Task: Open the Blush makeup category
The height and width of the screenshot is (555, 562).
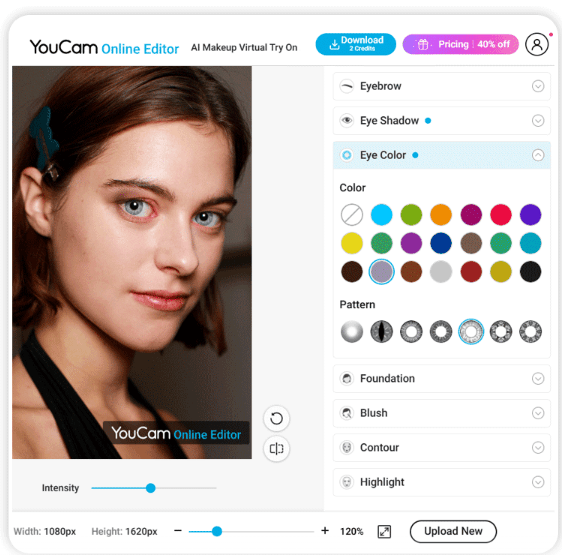Action: coord(442,413)
